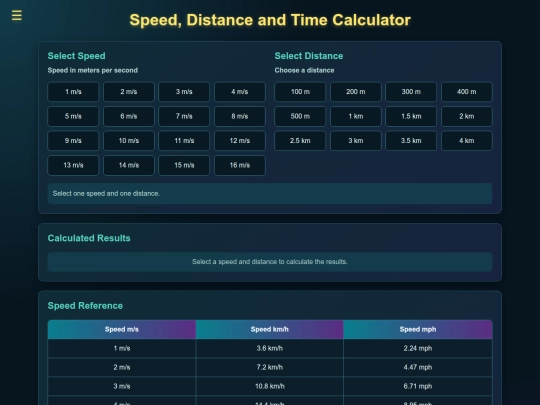This screenshot has width=540, height=405.
Task: Click 'Select one speed and one distance' message
Action: click(x=270, y=194)
